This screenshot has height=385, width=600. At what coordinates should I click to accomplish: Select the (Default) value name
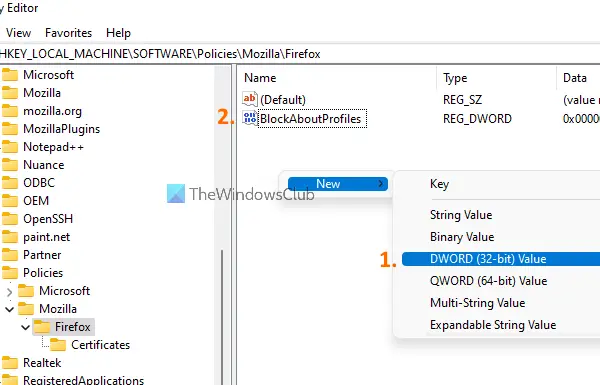283,100
